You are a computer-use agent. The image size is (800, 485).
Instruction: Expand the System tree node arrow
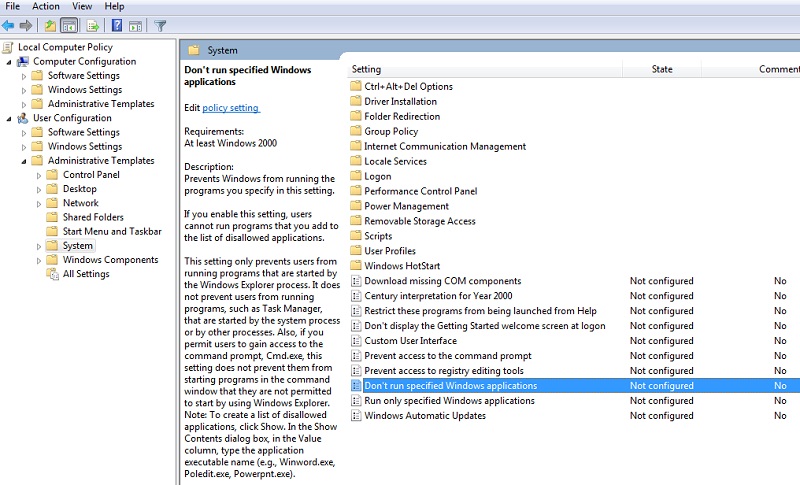point(39,246)
